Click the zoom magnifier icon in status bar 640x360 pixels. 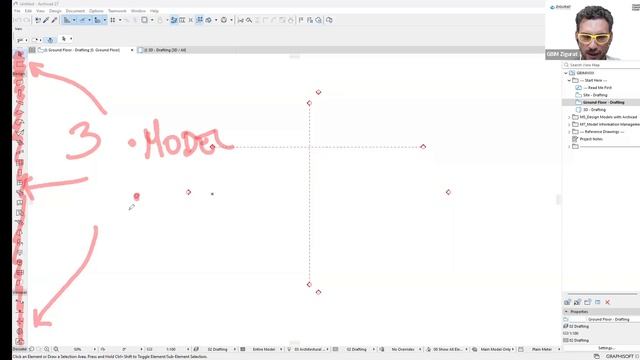[56, 349]
